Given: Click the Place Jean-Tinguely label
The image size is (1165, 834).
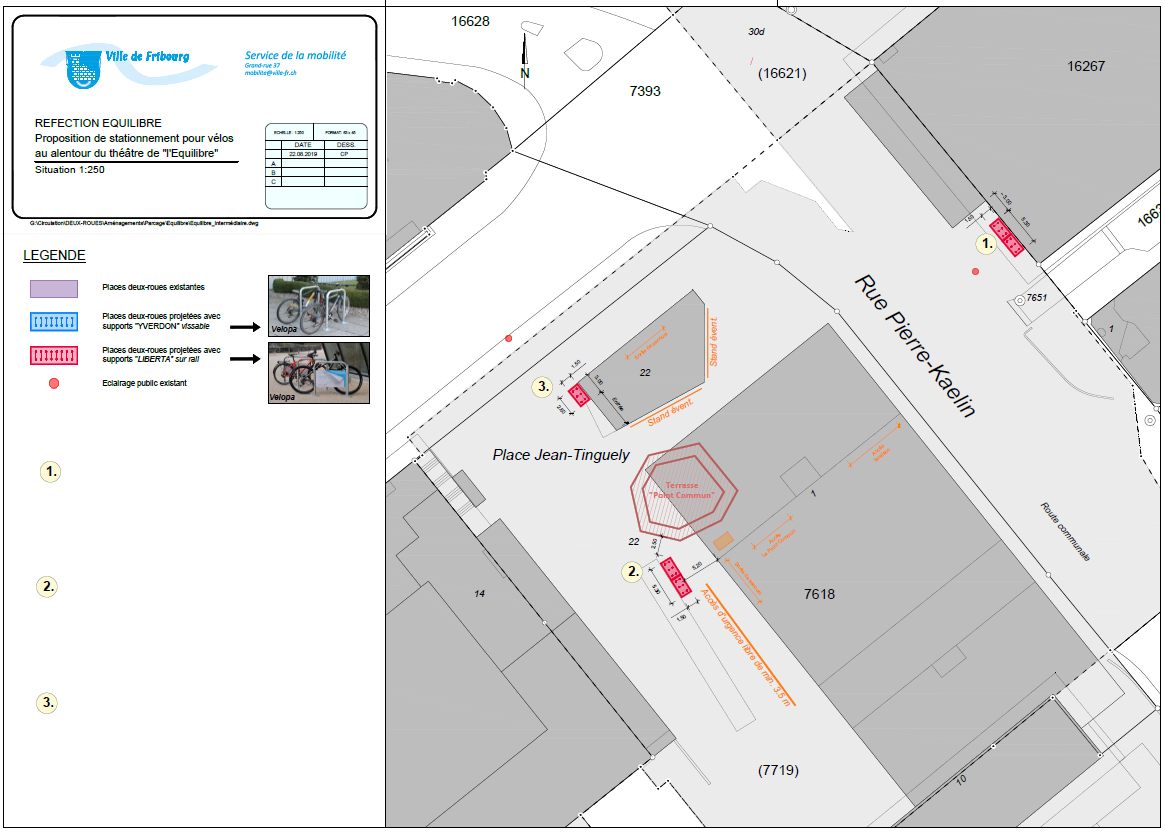Looking at the screenshot, I should [561, 455].
